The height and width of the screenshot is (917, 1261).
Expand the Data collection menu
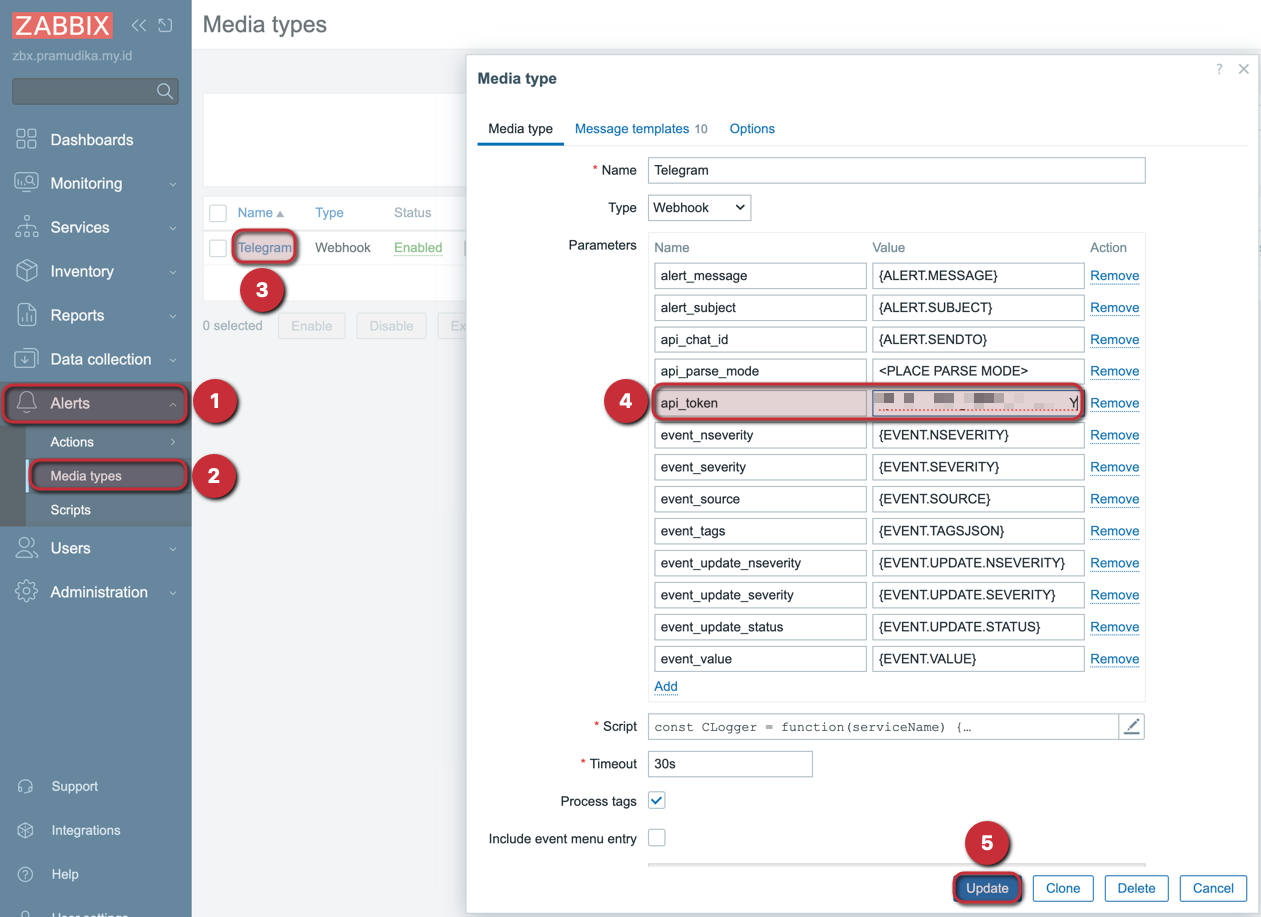tap(172, 360)
